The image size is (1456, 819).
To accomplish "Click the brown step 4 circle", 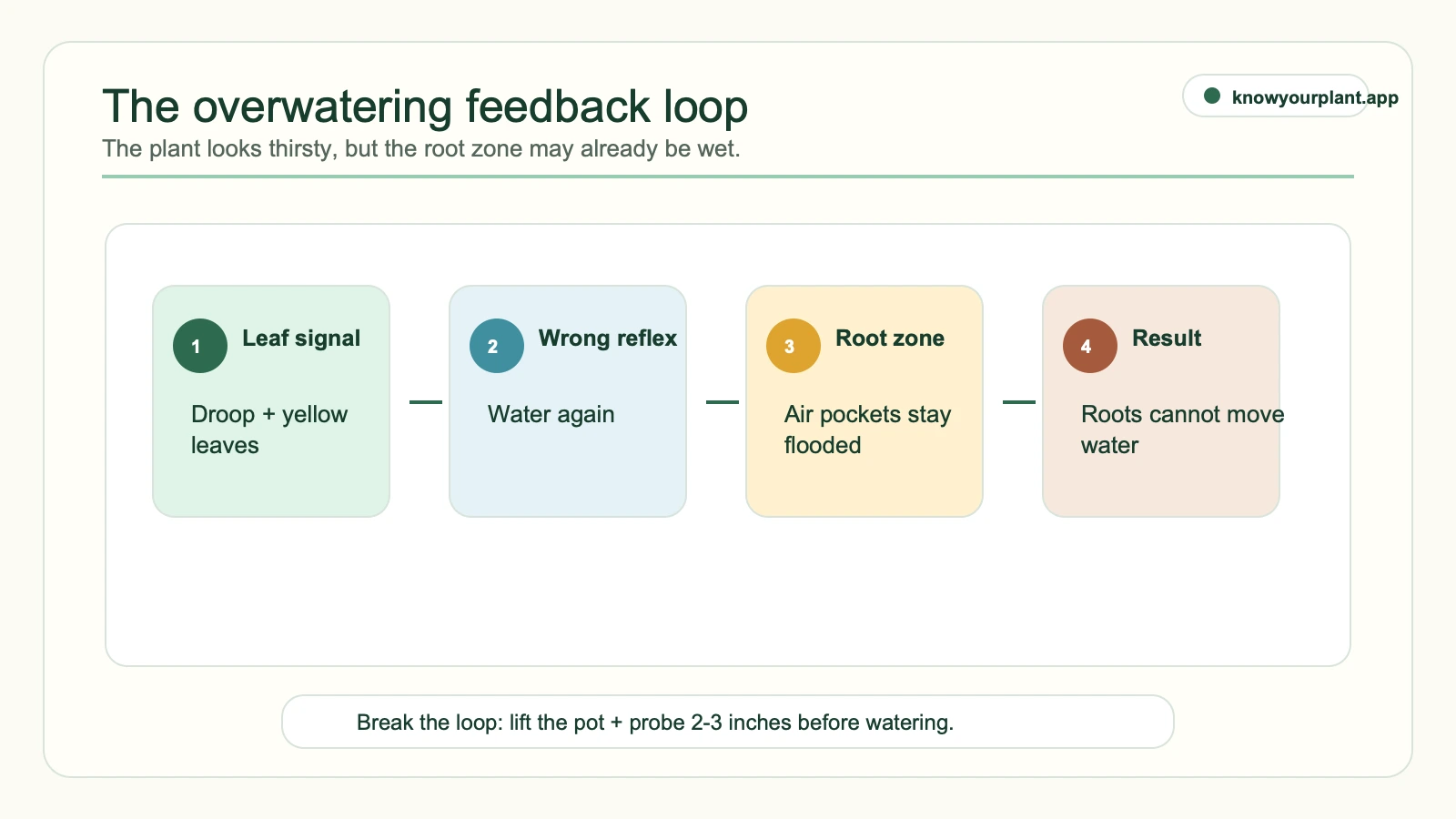I will click(x=1090, y=346).
